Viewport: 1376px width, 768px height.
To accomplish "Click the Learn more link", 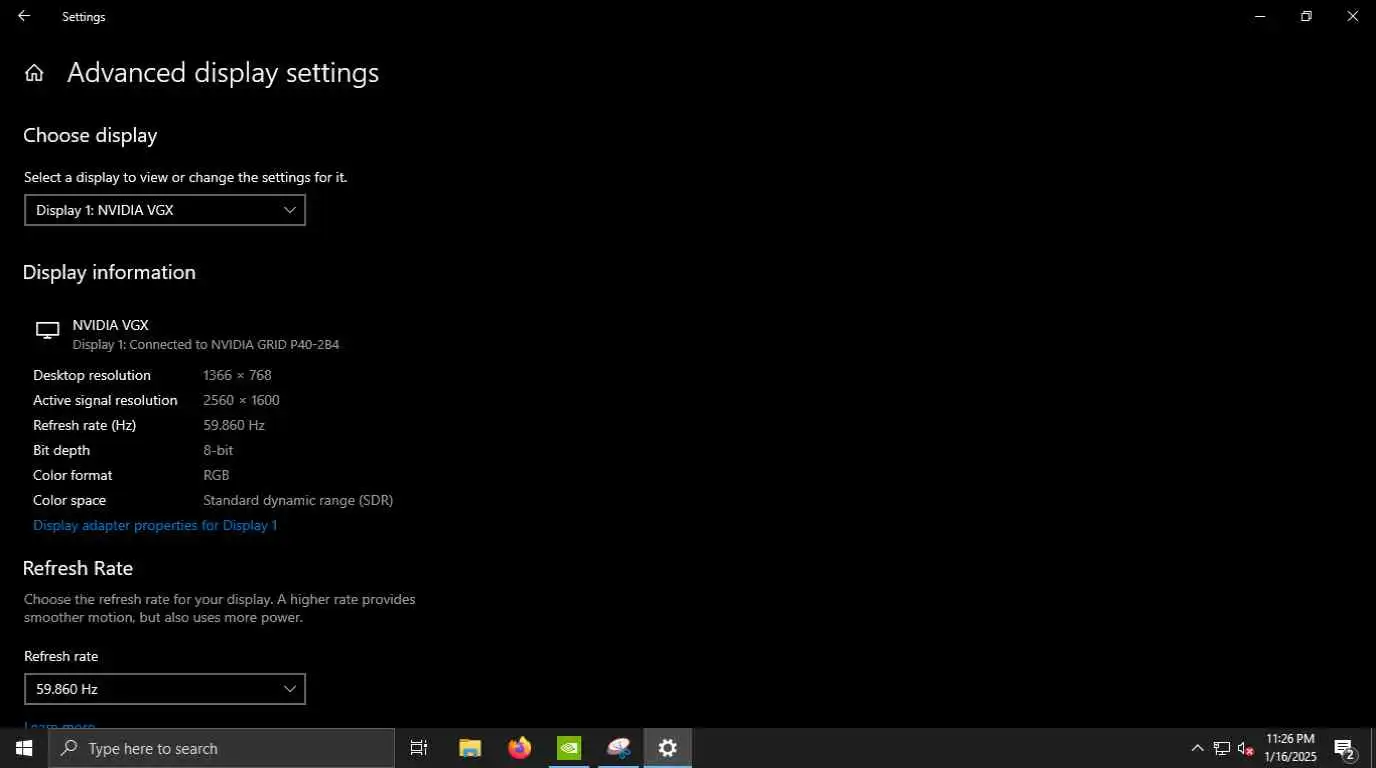I will pyautogui.click(x=59, y=725).
